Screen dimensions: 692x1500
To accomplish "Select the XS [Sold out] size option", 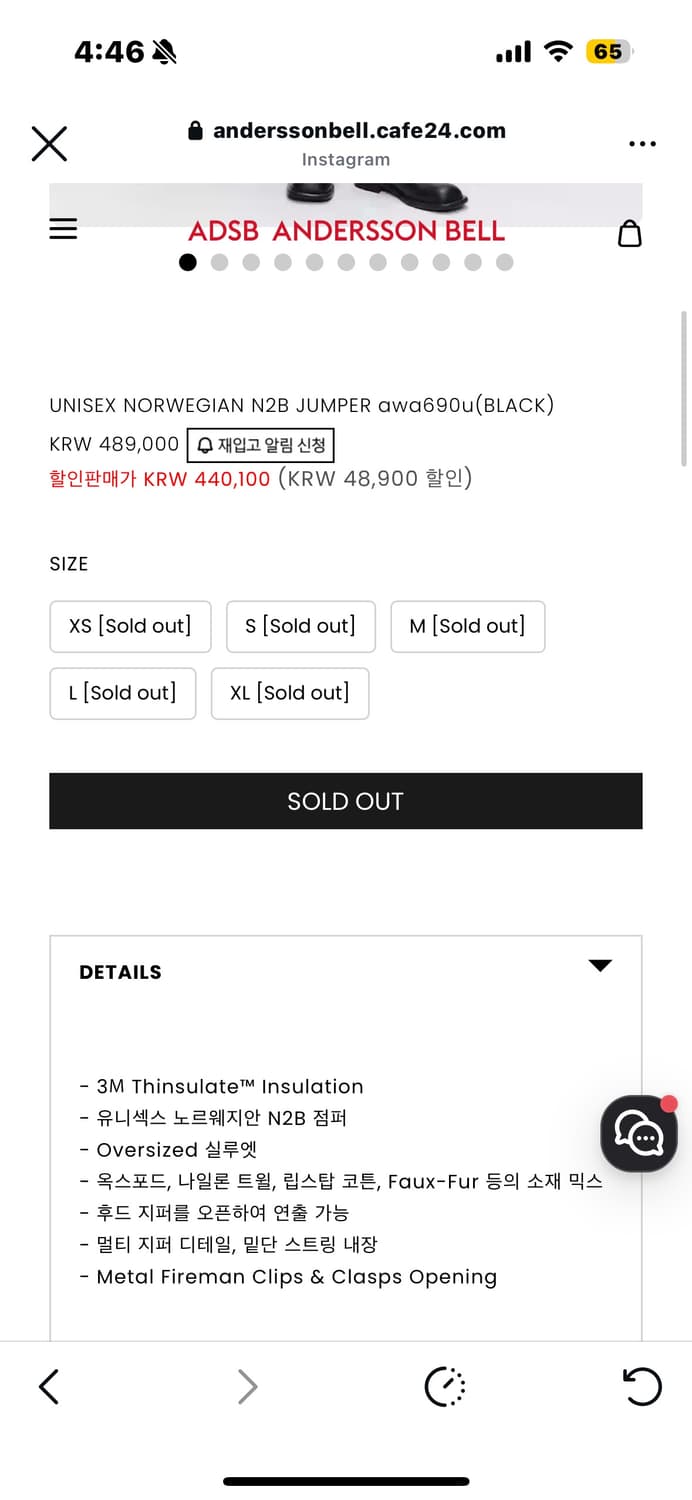I will tap(130, 626).
